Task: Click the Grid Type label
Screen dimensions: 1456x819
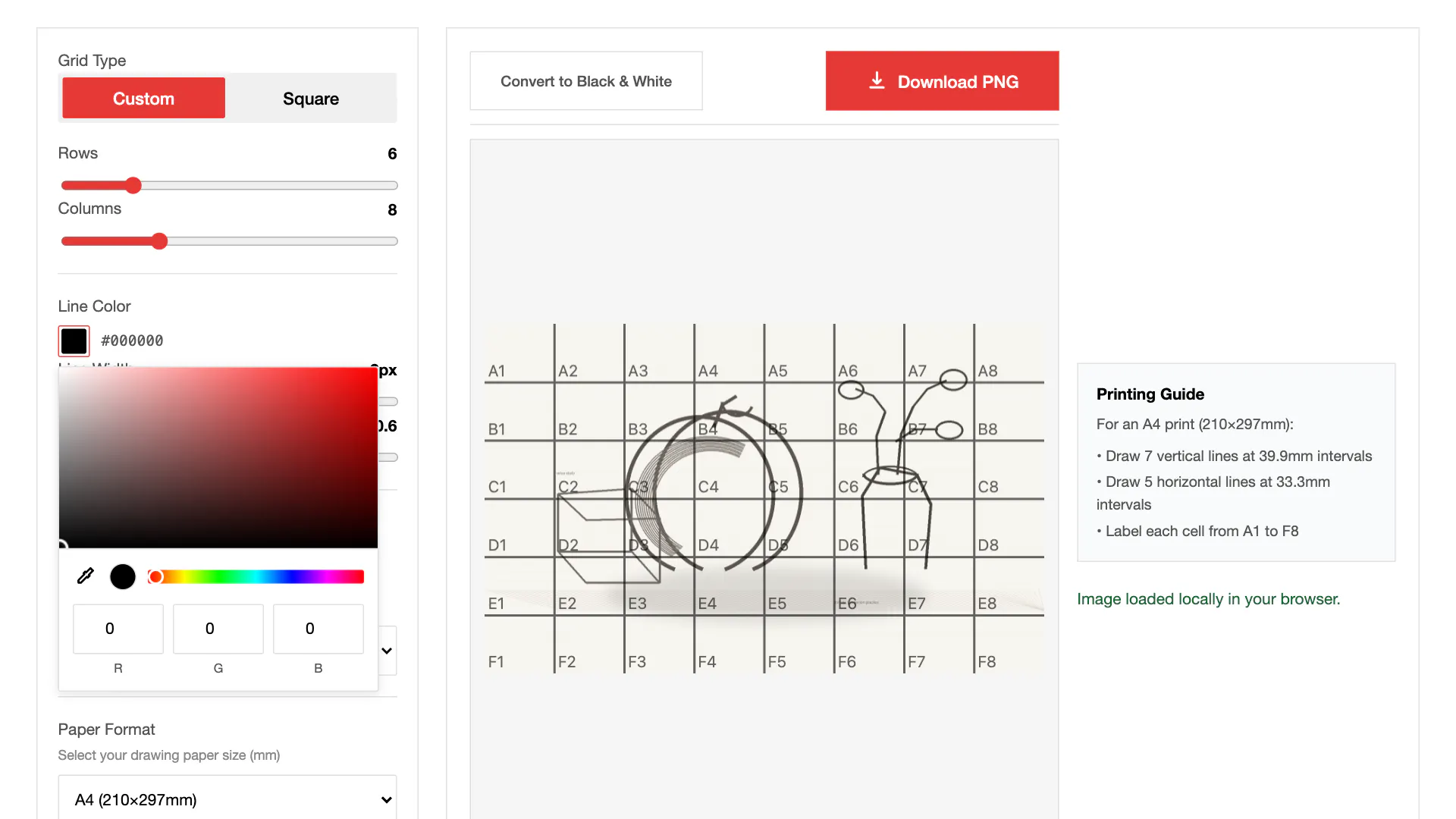Action: [92, 61]
